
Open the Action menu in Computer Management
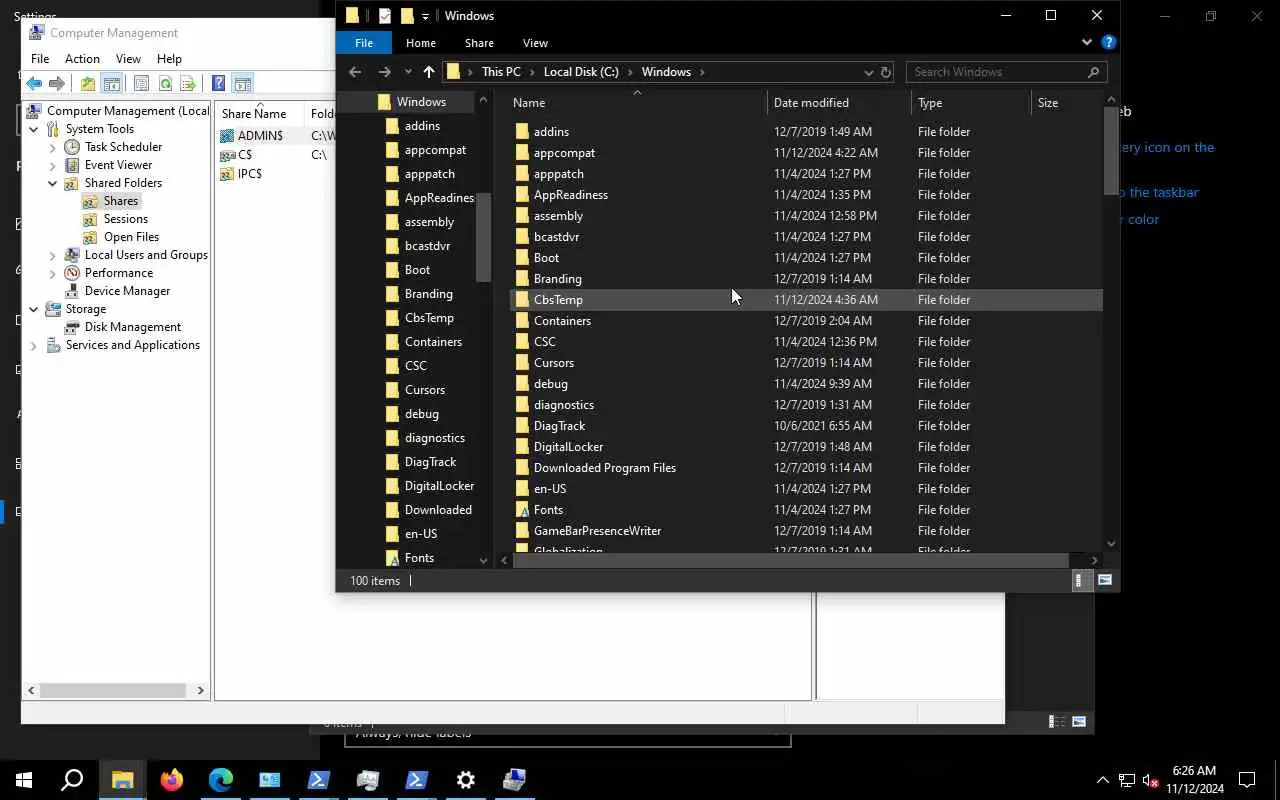(x=82, y=59)
